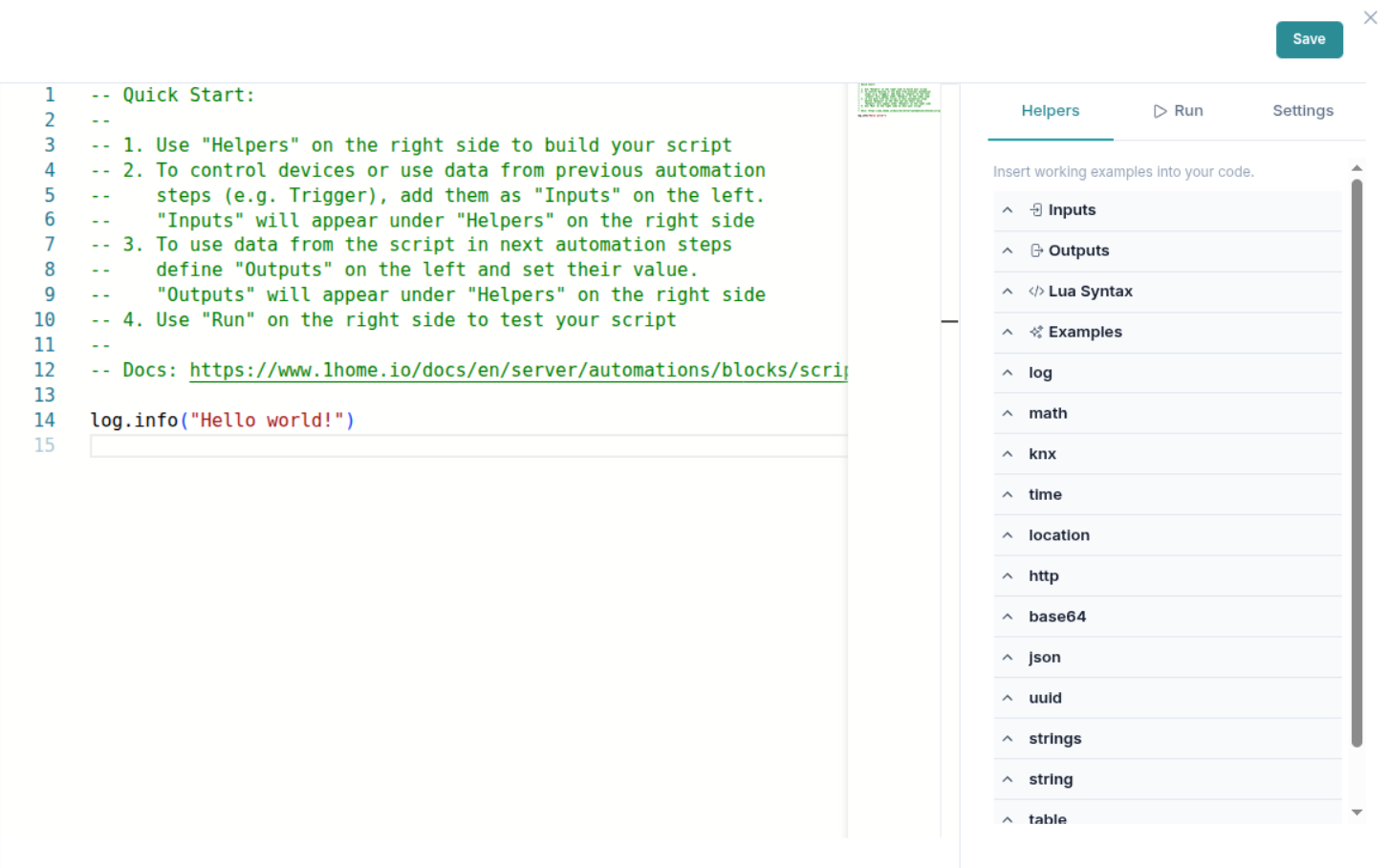The width and height of the screenshot is (1389, 868).
Task: Open the 1home docs link
Action: [x=518, y=370]
